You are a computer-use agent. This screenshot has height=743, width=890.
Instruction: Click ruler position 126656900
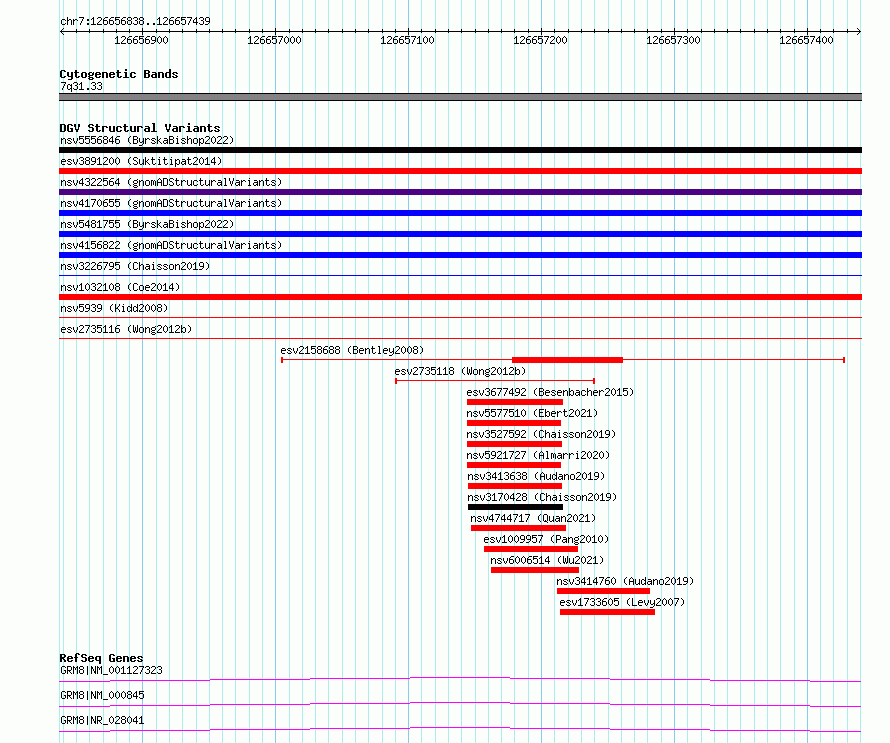click(x=141, y=40)
